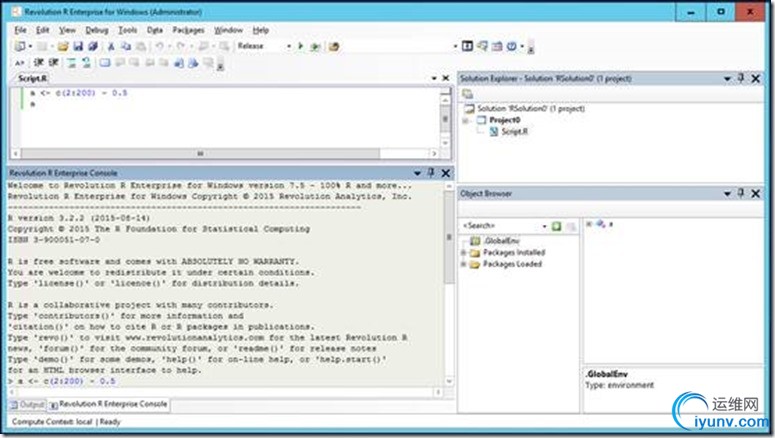Click the Undo arrow icon
This screenshot has width=775, height=438.
click(159, 46)
